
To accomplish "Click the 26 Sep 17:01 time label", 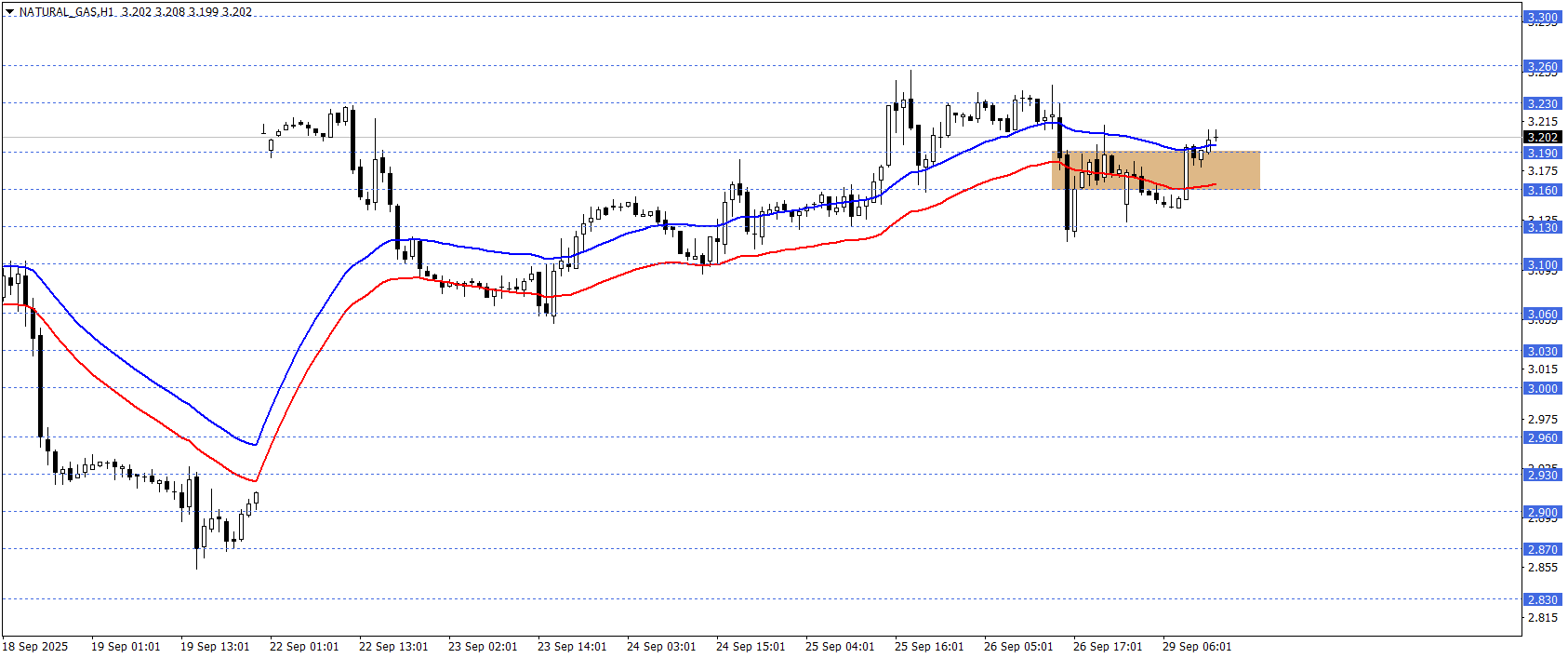I will coord(1108,647).
